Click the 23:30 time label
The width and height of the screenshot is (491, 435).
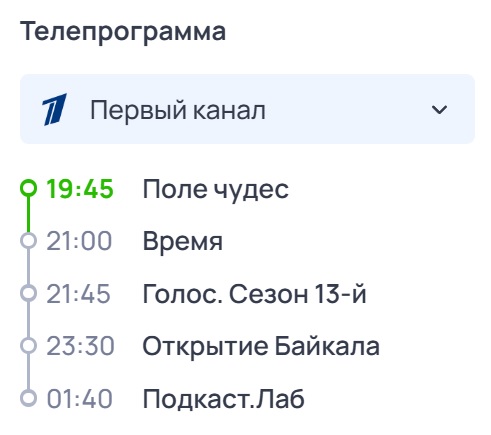pyautogui.click(x=80, y=346)
